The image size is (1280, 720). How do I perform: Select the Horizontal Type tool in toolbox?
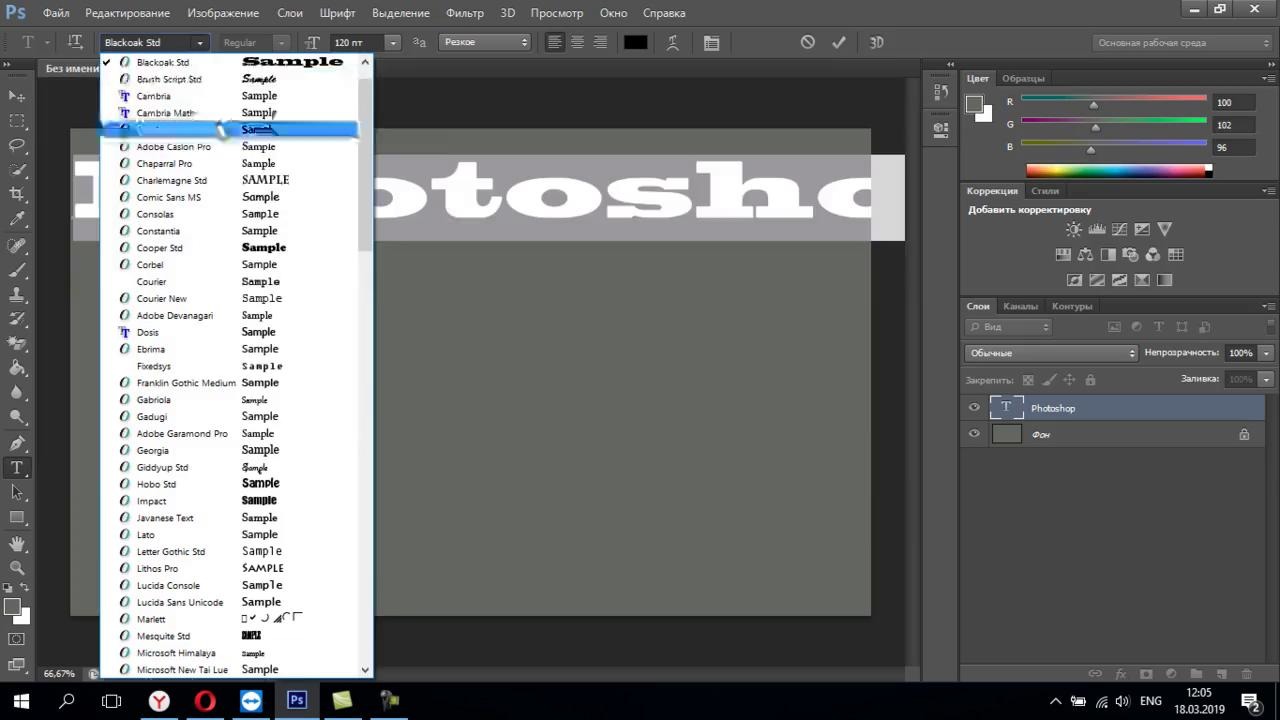click(x=17, y=468)
